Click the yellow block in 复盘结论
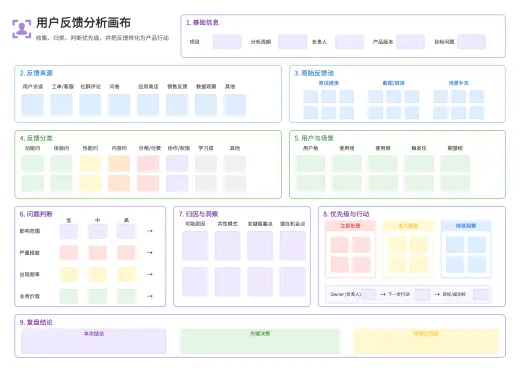The image size is (520, 372). coord(426,341)
